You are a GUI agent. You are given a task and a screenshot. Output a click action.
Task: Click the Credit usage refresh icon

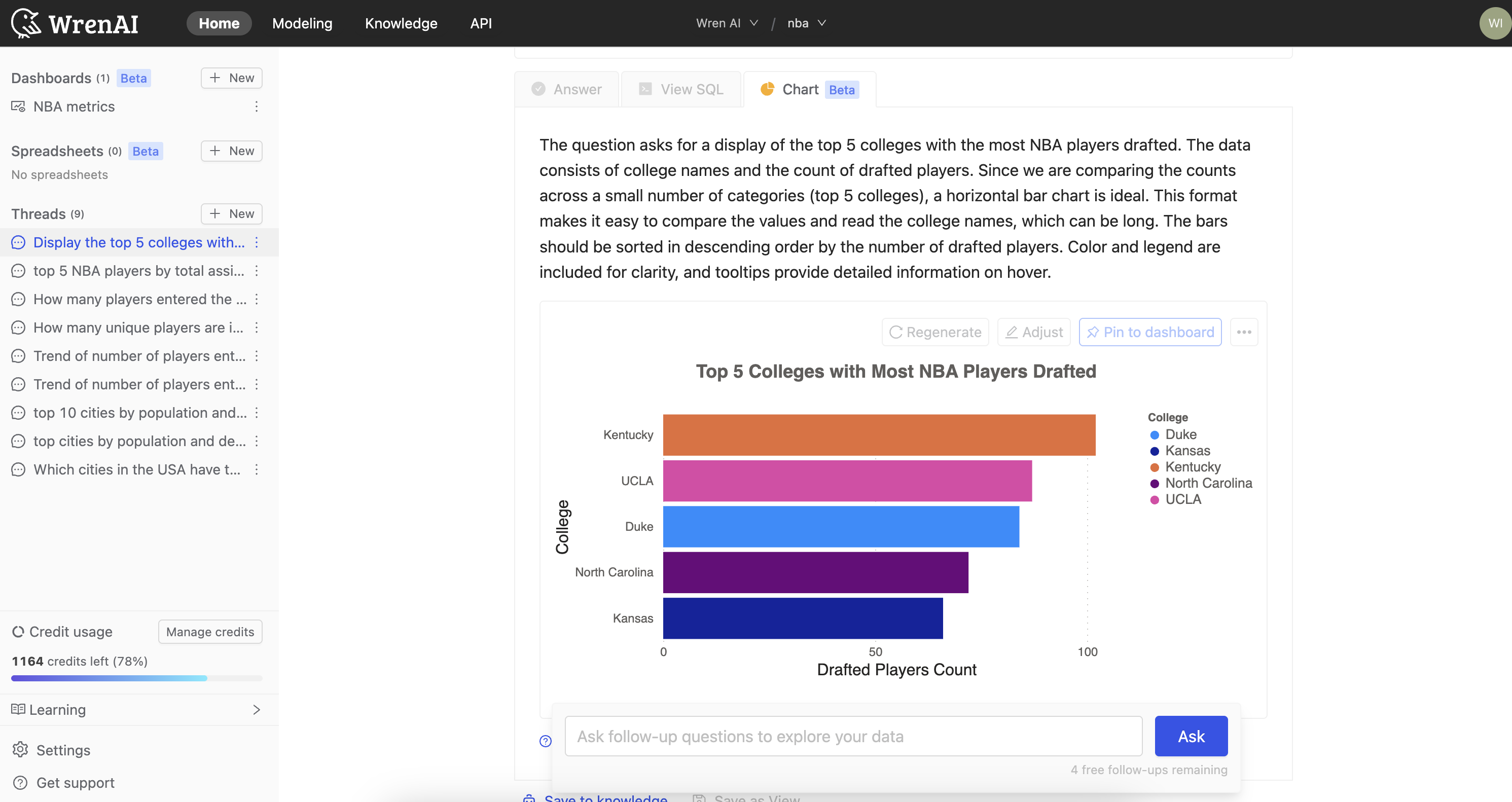(18, 631)
